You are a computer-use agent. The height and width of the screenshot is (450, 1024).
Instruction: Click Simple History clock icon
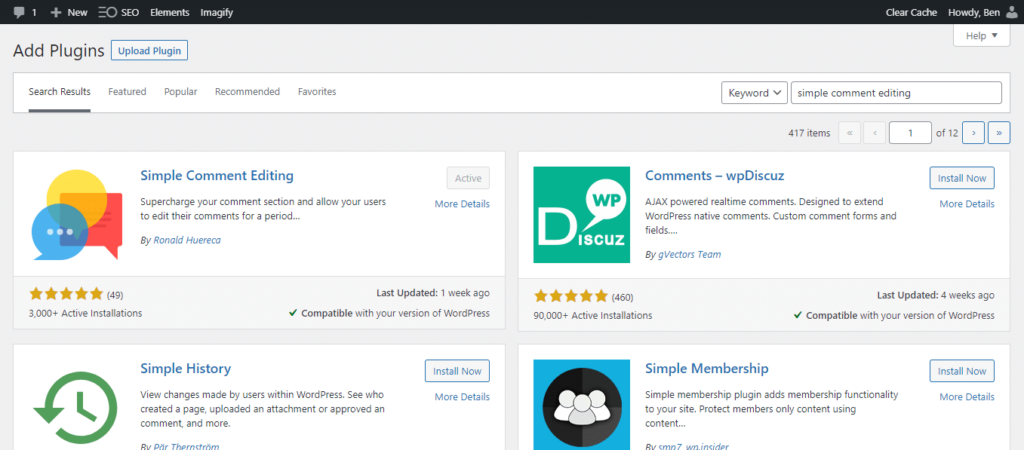[75, 408]
